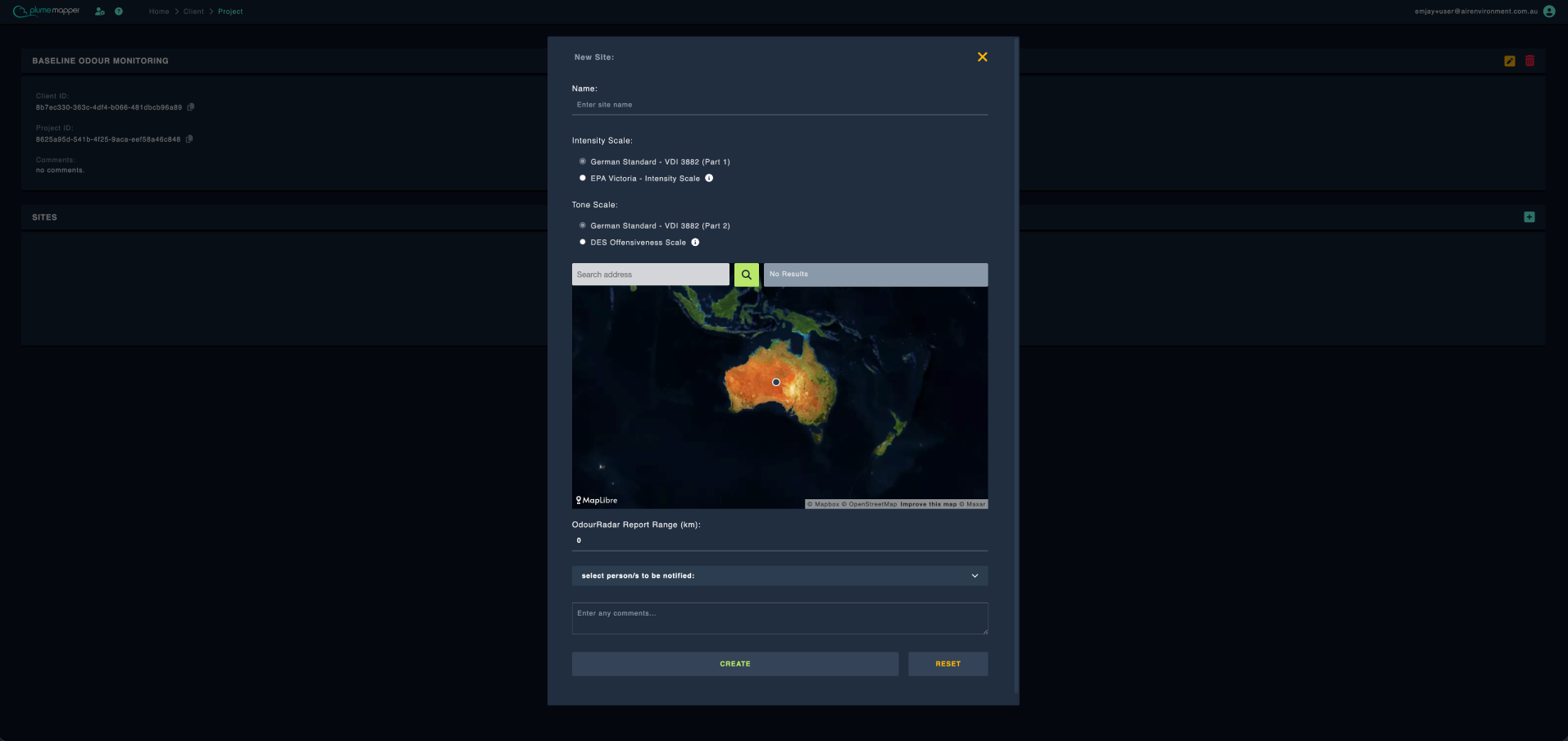Click the OdourRadar Report Range value field
This screenshot has height=741, width=1568.
[779, 540]
